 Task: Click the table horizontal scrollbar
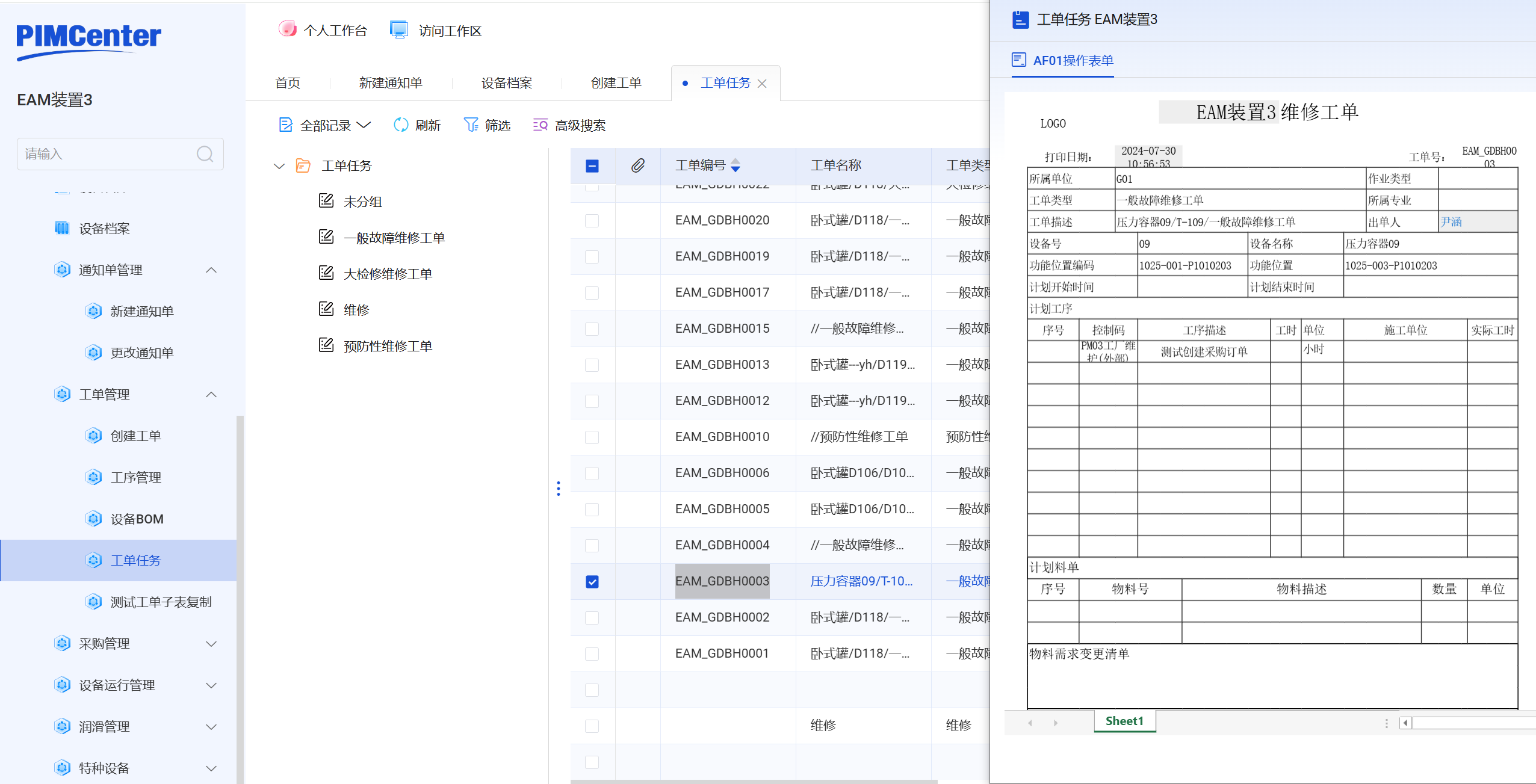[x=754, y=782]
